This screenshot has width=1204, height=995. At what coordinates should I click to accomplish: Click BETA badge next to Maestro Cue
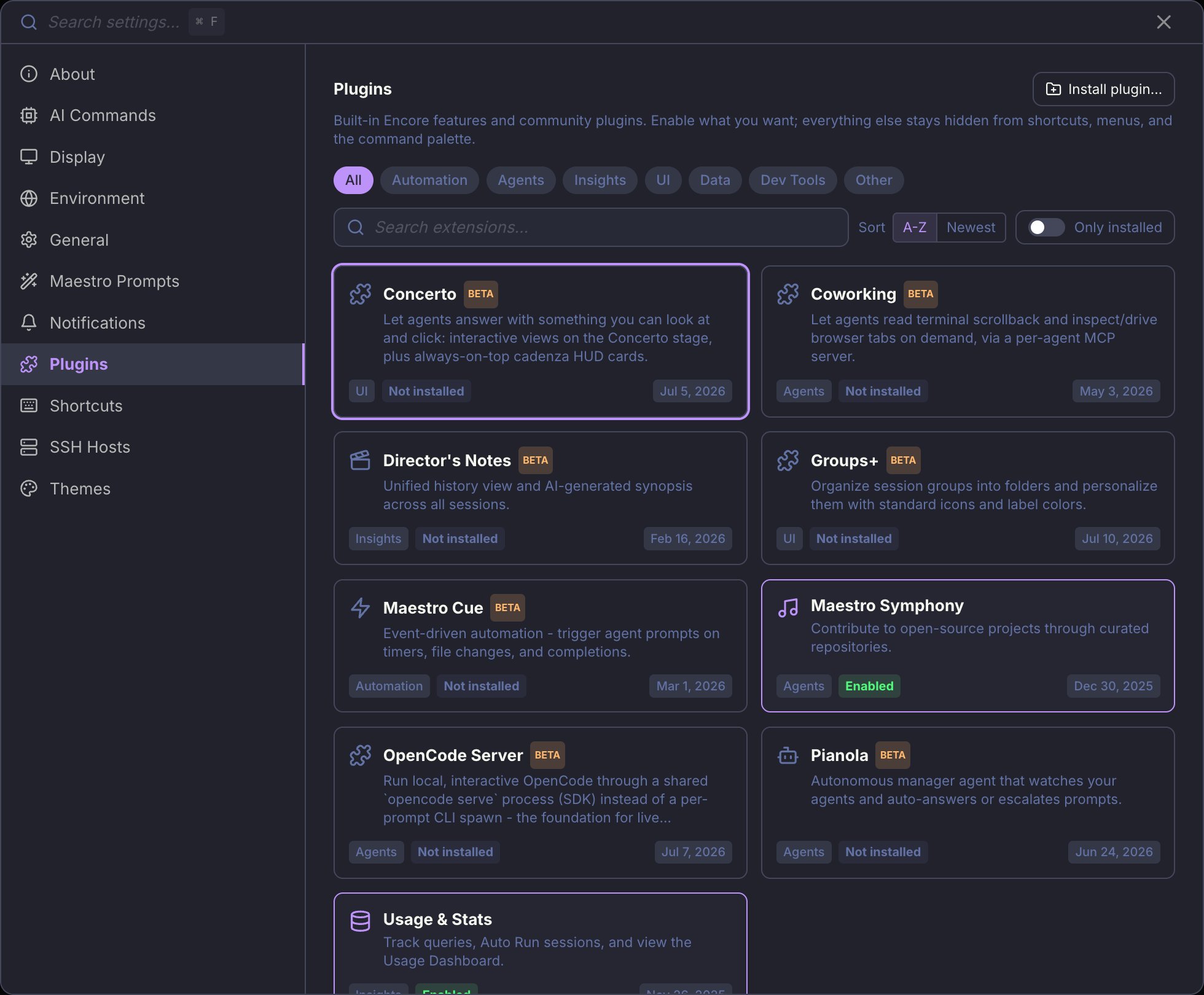pyautogui.click(x=507, y=607)
